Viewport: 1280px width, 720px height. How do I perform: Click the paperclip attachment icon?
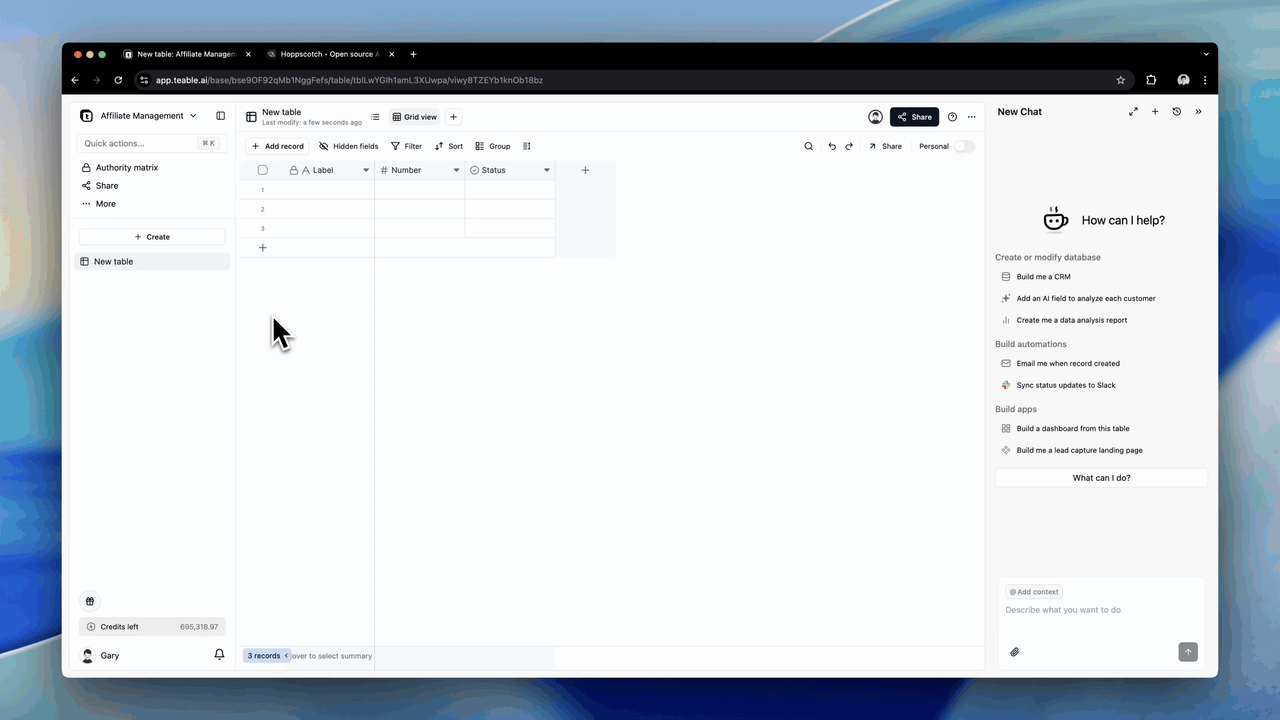[x=1015, y=652]
